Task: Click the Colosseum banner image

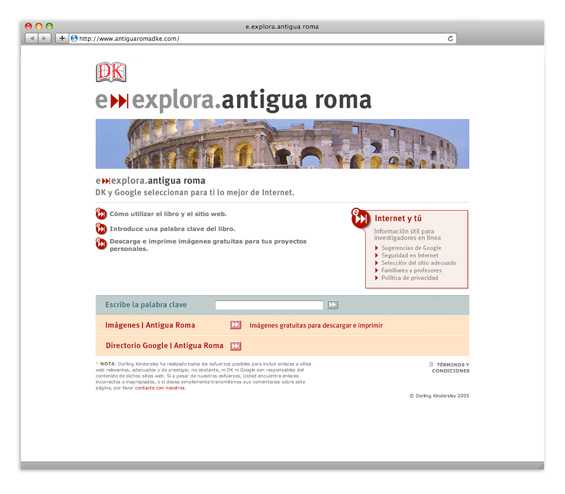Action: 282,144
